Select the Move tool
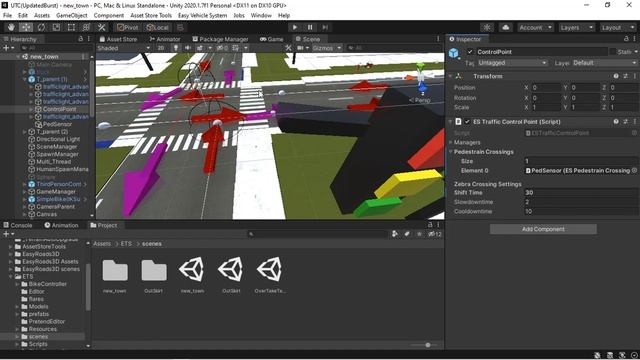The height and width of the screenshot is (360, 640). (26, 27)
